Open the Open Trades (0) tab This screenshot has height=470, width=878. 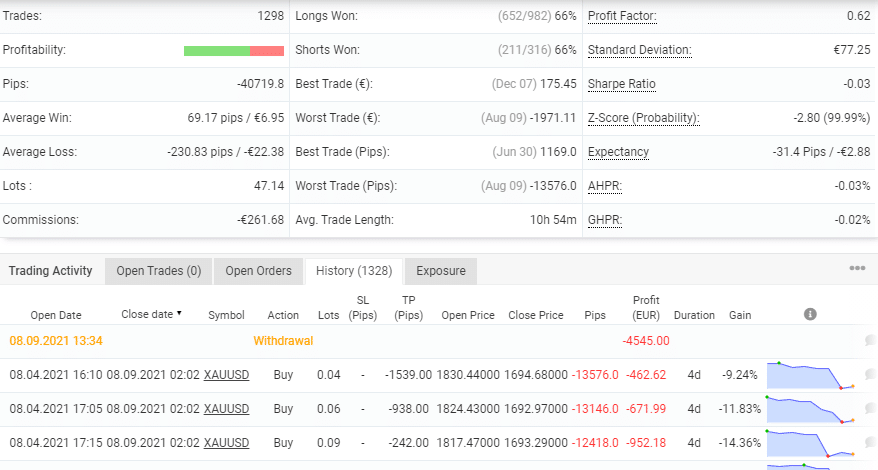point(158,271)
